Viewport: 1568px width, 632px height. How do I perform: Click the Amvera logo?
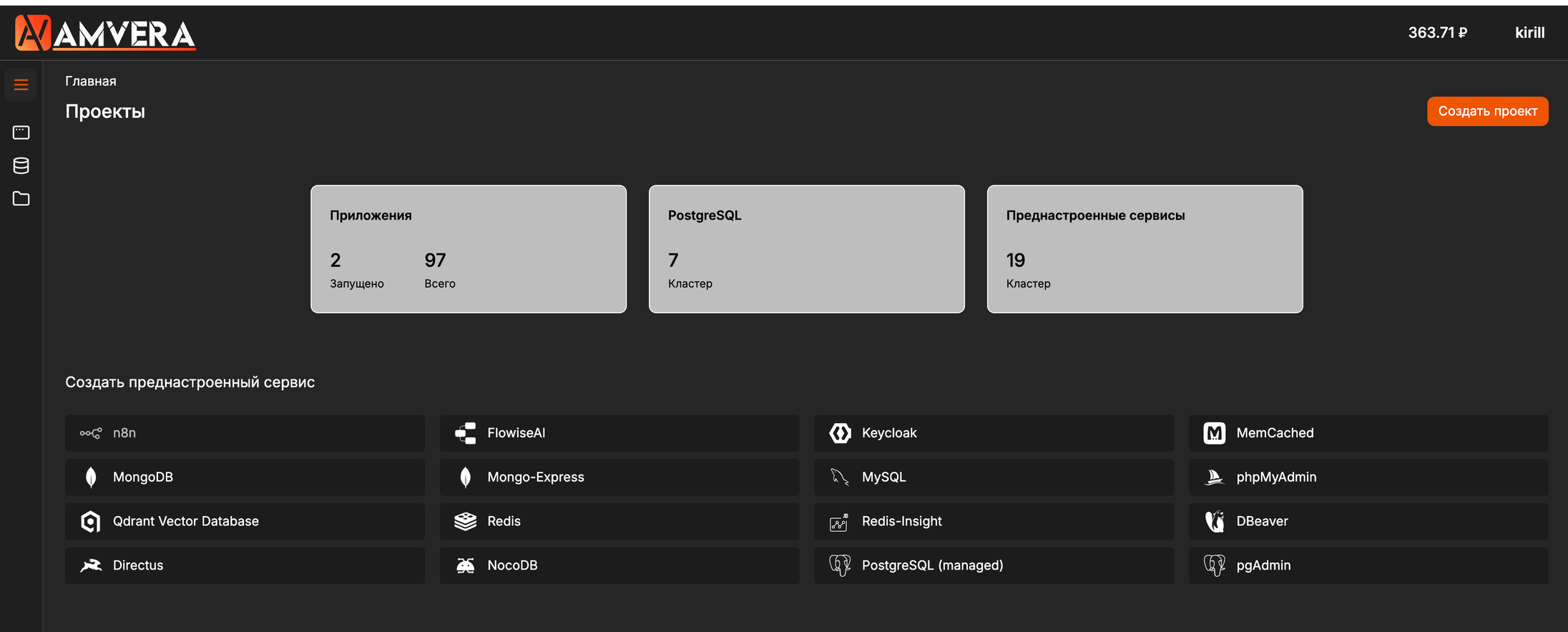point(105,33)
